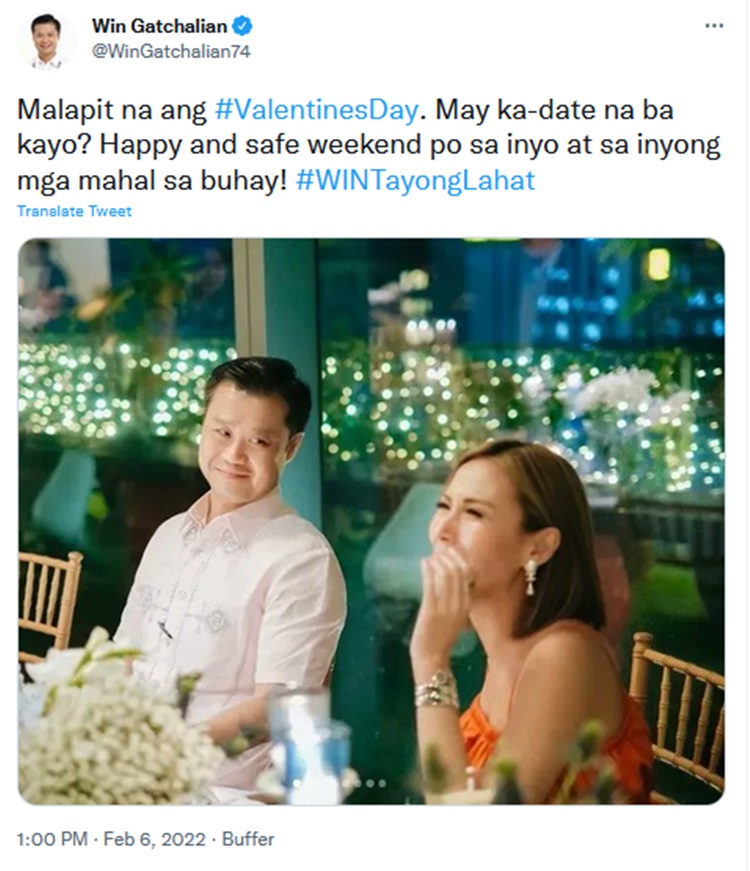The image size is (750, 871).
Task: Open the 1:00 PM timestamp link
Action: [52, 839]
